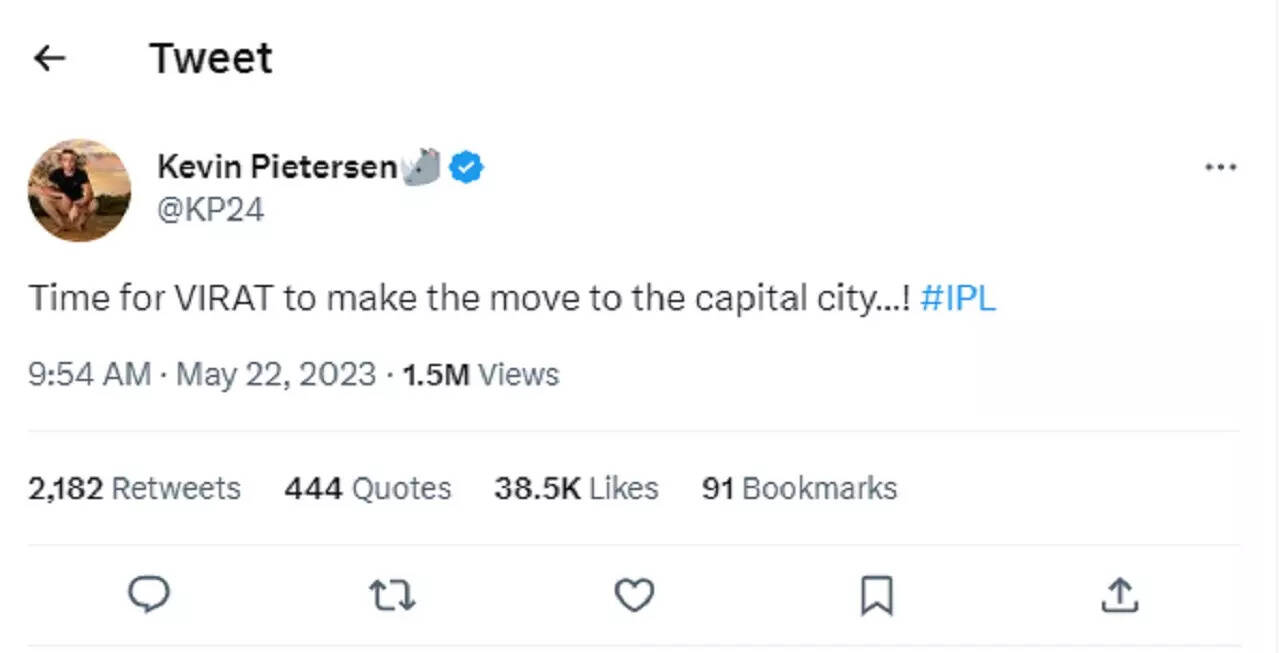Image resolution: width=1280 pixels, height=653 pixels.
Task: Show the 2,182 Retweets list
Action: (x=134, y=488)
